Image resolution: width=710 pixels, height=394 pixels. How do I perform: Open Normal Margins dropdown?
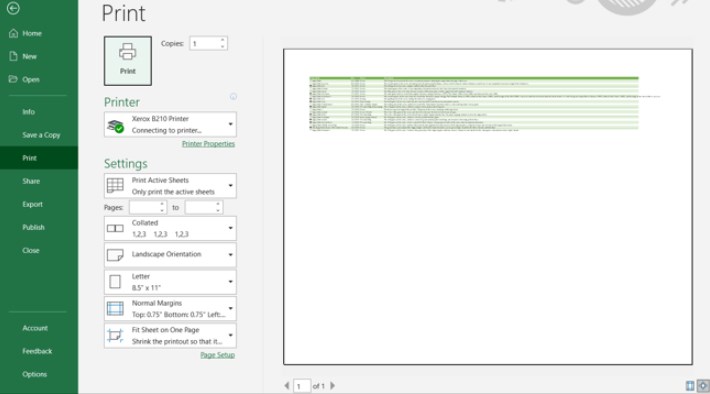(x=170, y=308)
